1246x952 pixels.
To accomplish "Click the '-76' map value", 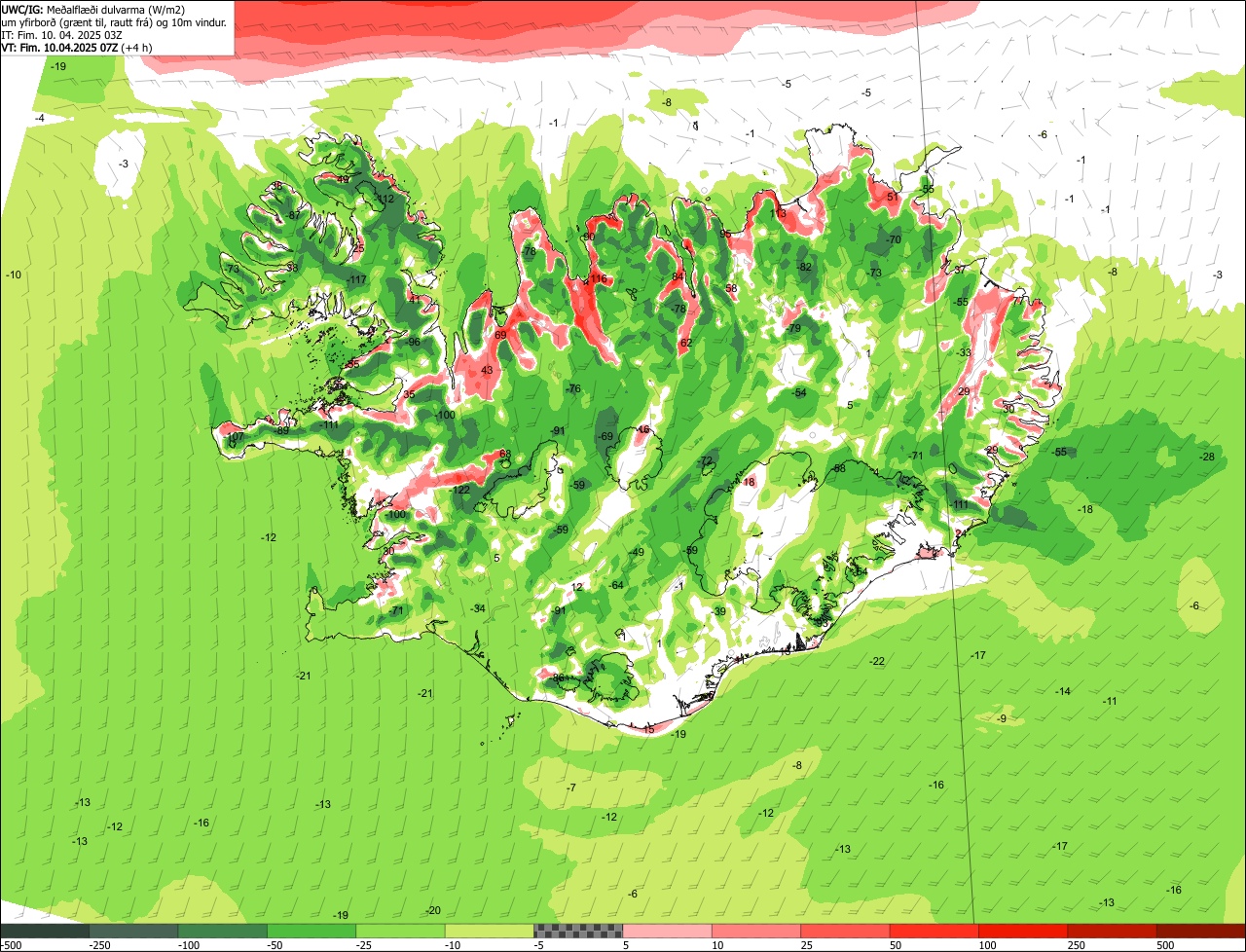I will point(573,388).
